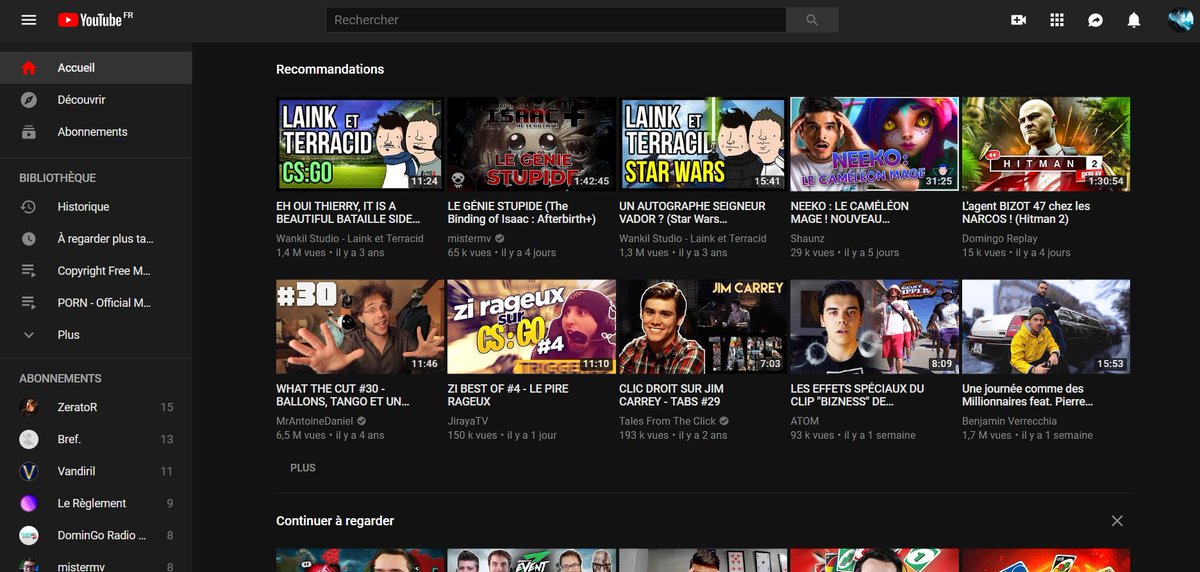Viewport: 1200px width, 572px height.
Task: Visit JirayaTV channel link
Action: [x=468, y=421]
